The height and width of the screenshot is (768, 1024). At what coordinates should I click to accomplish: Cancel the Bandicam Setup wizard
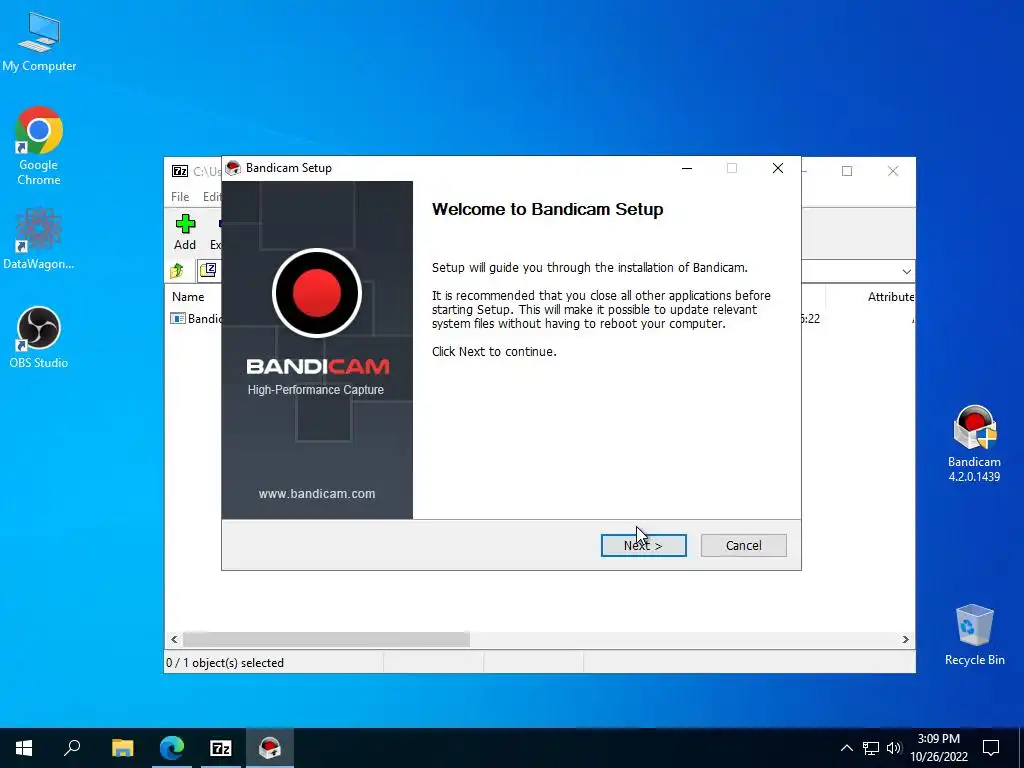coord(743,545)
